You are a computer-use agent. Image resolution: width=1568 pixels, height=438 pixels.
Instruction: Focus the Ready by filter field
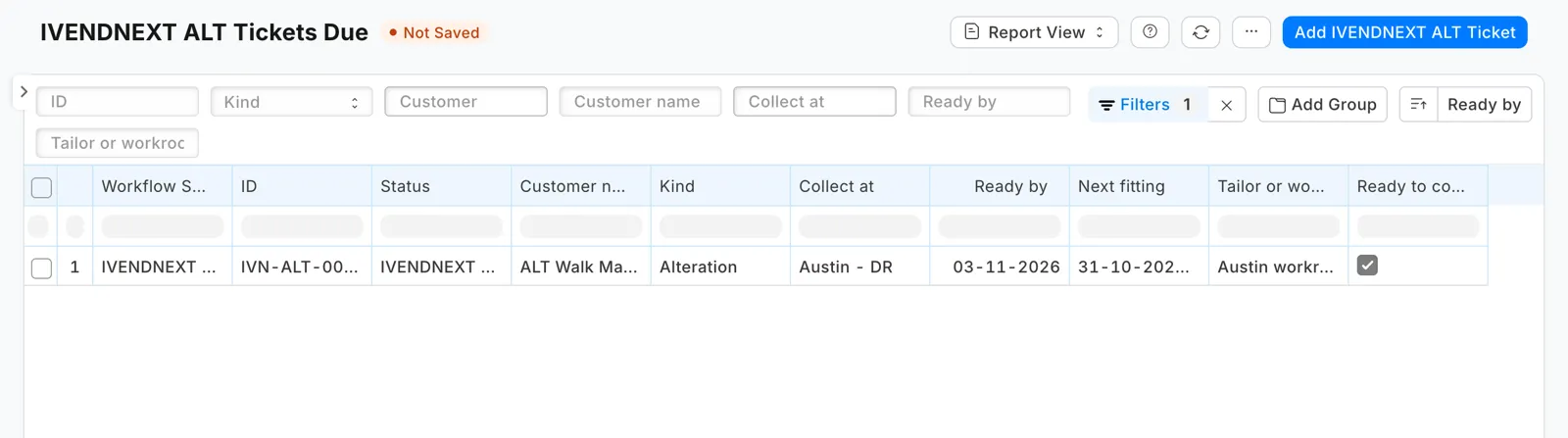(x=989, y=102)
